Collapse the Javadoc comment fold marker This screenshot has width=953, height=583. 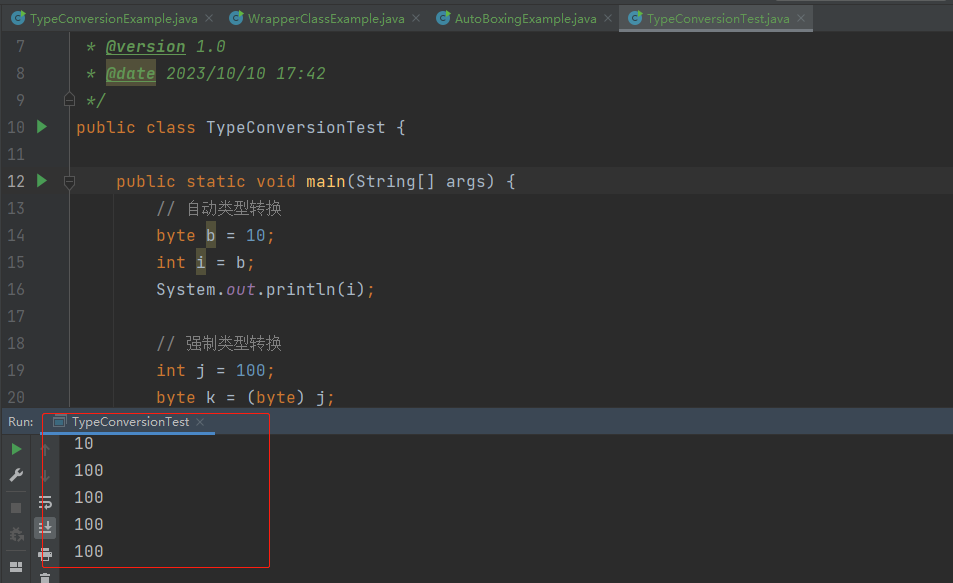(69, 100)
